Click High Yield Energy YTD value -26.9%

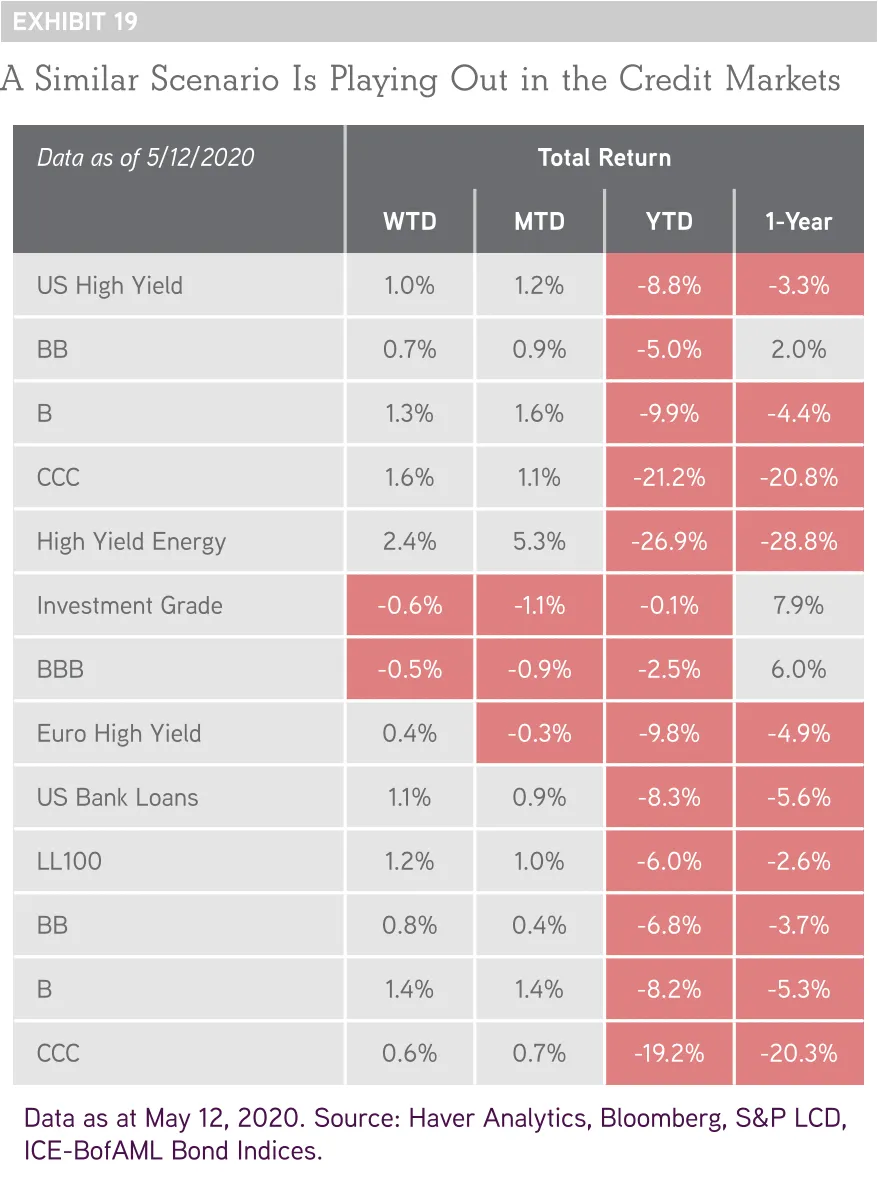669,541
